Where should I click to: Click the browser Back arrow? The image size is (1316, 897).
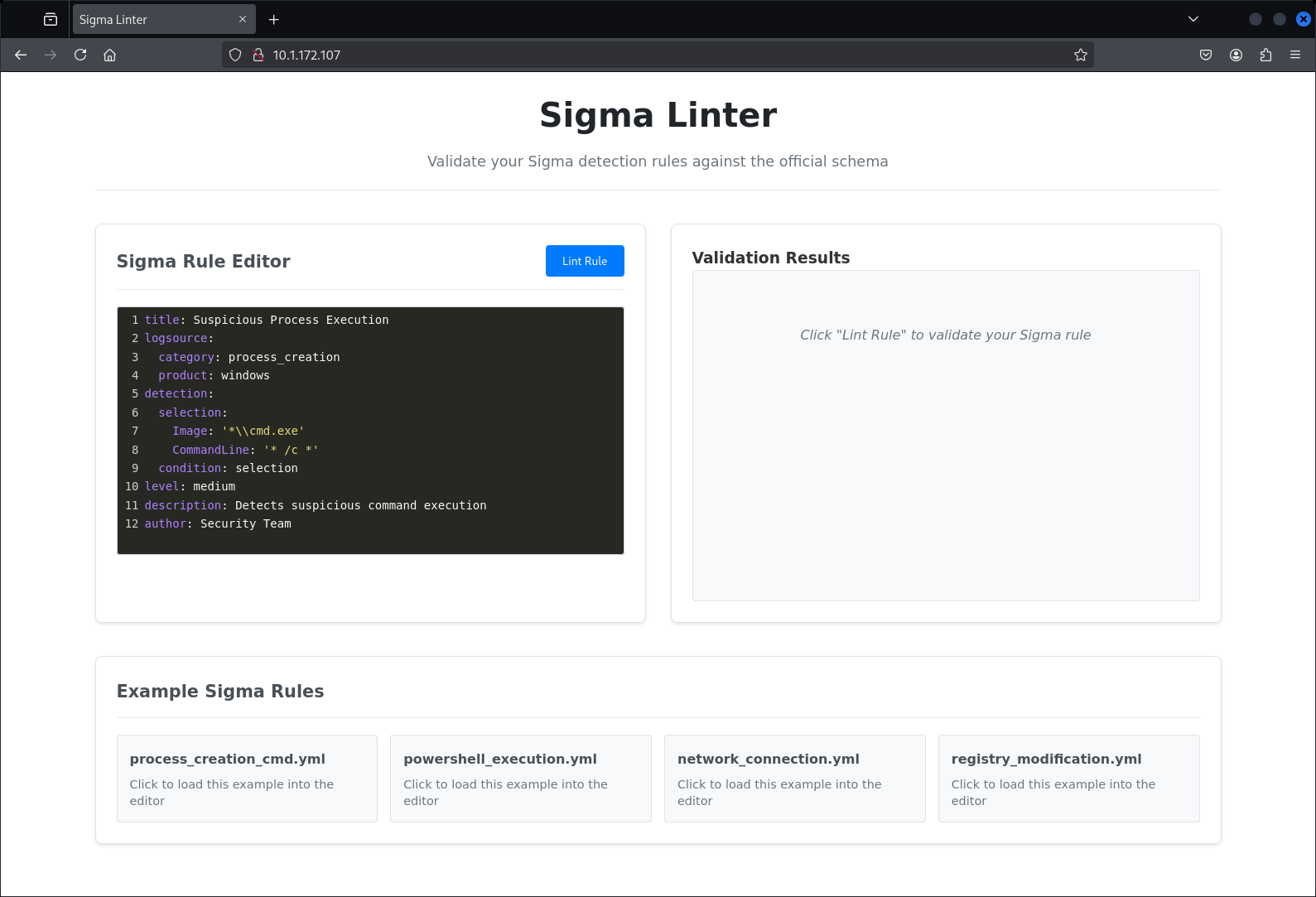(21, 55)
